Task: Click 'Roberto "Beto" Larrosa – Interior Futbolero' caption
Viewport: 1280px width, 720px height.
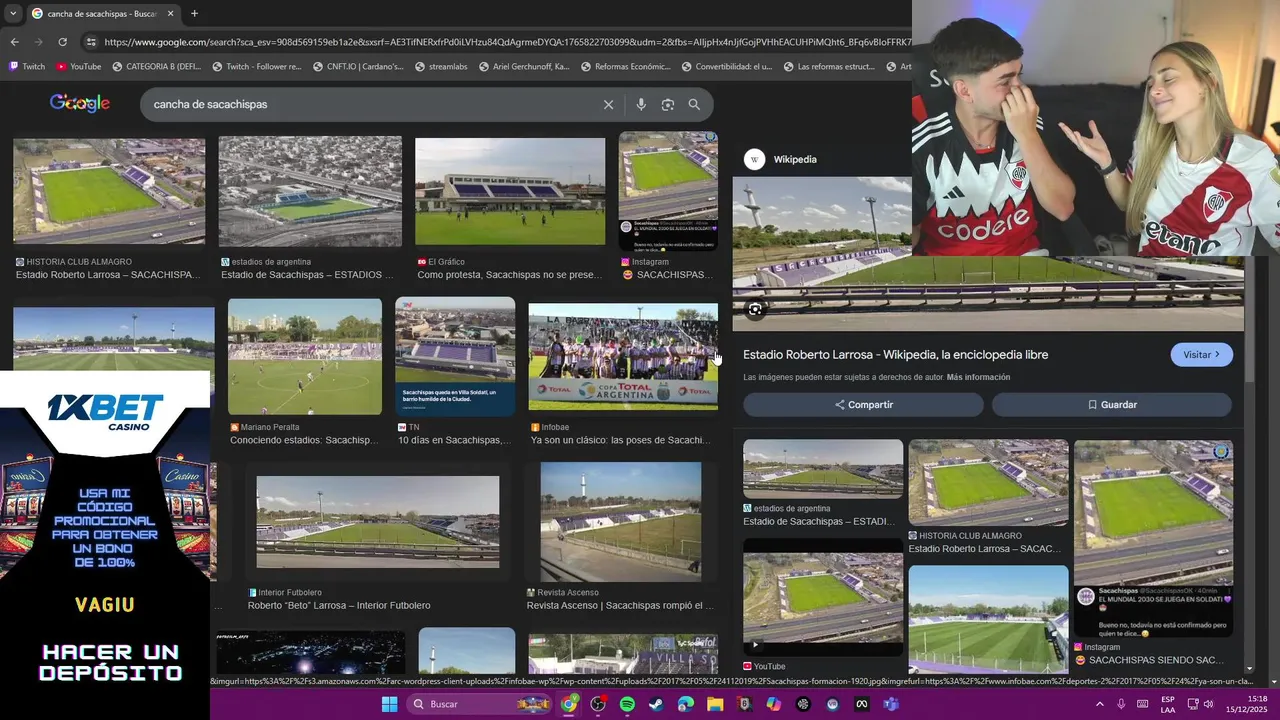Action: point(339,606)
